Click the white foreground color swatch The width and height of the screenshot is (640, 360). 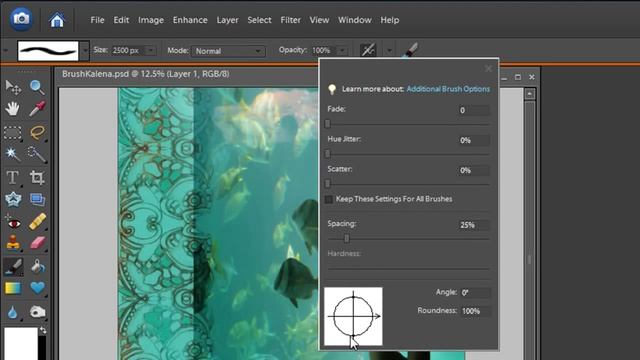tap(20, 344)
